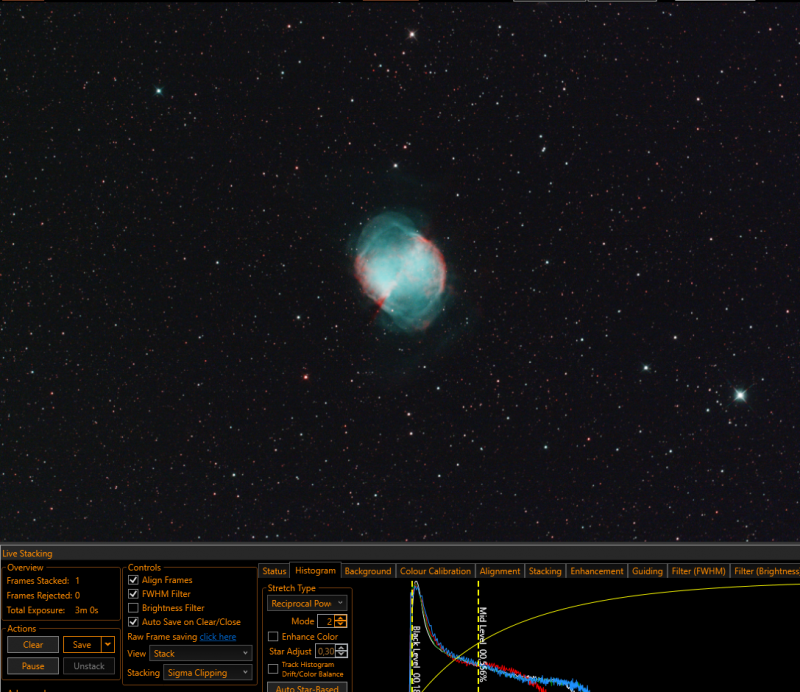Increase Star Adjust with the up arrow
This screenshot has height=692, width=800.
(x=342, y=648)
